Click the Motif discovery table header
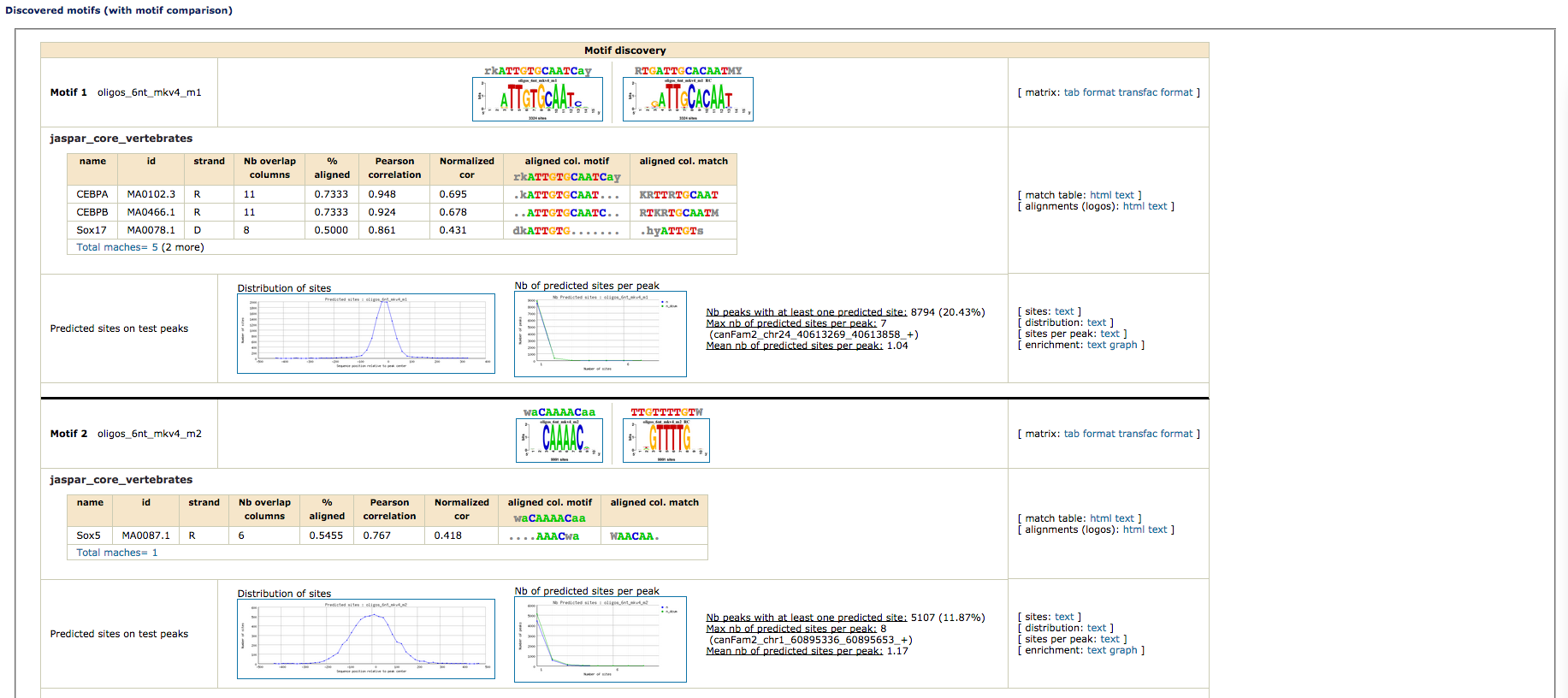 tap(624, 50)
